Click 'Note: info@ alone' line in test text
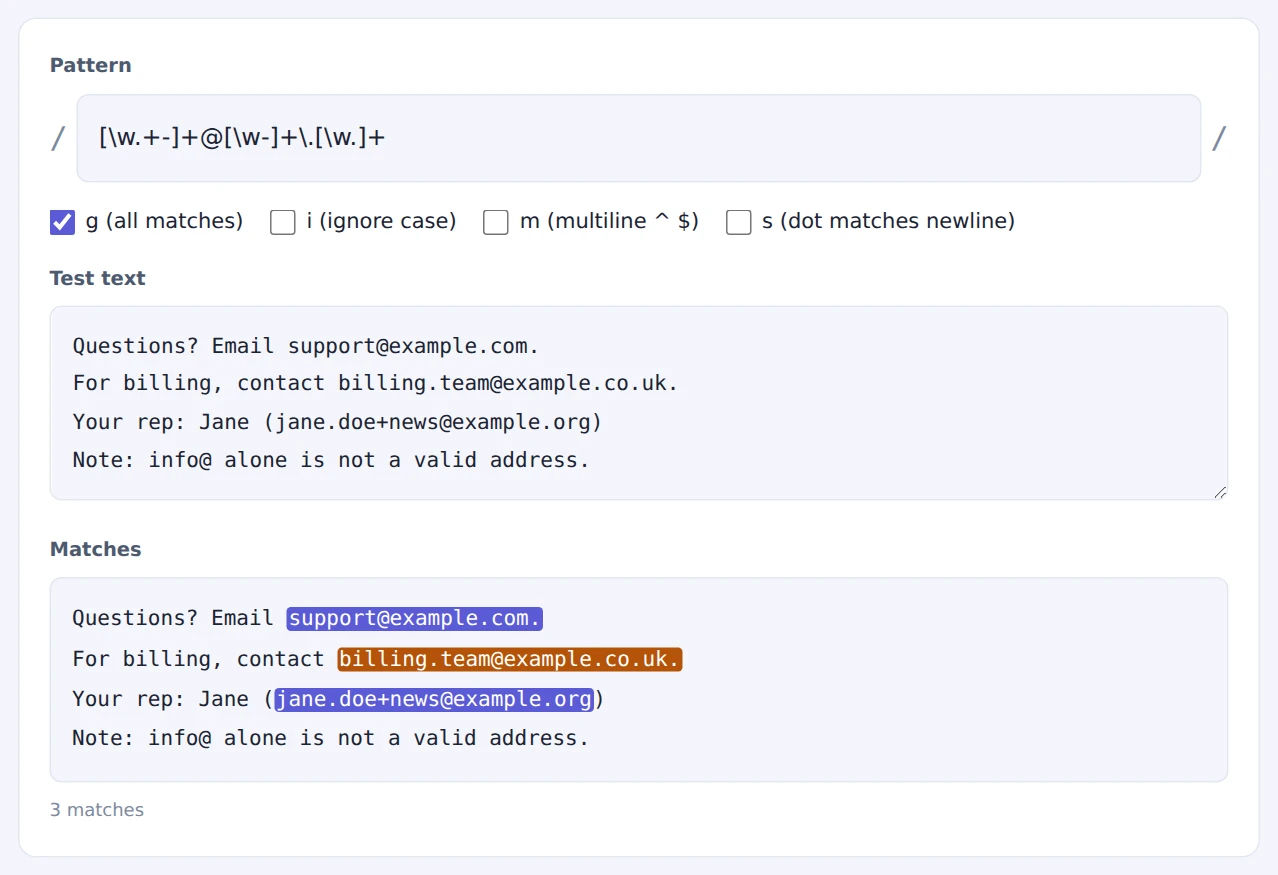Image resolution: width=1278 pixels, height=875 pixels. pyautogui.click(x=331, y=460)
